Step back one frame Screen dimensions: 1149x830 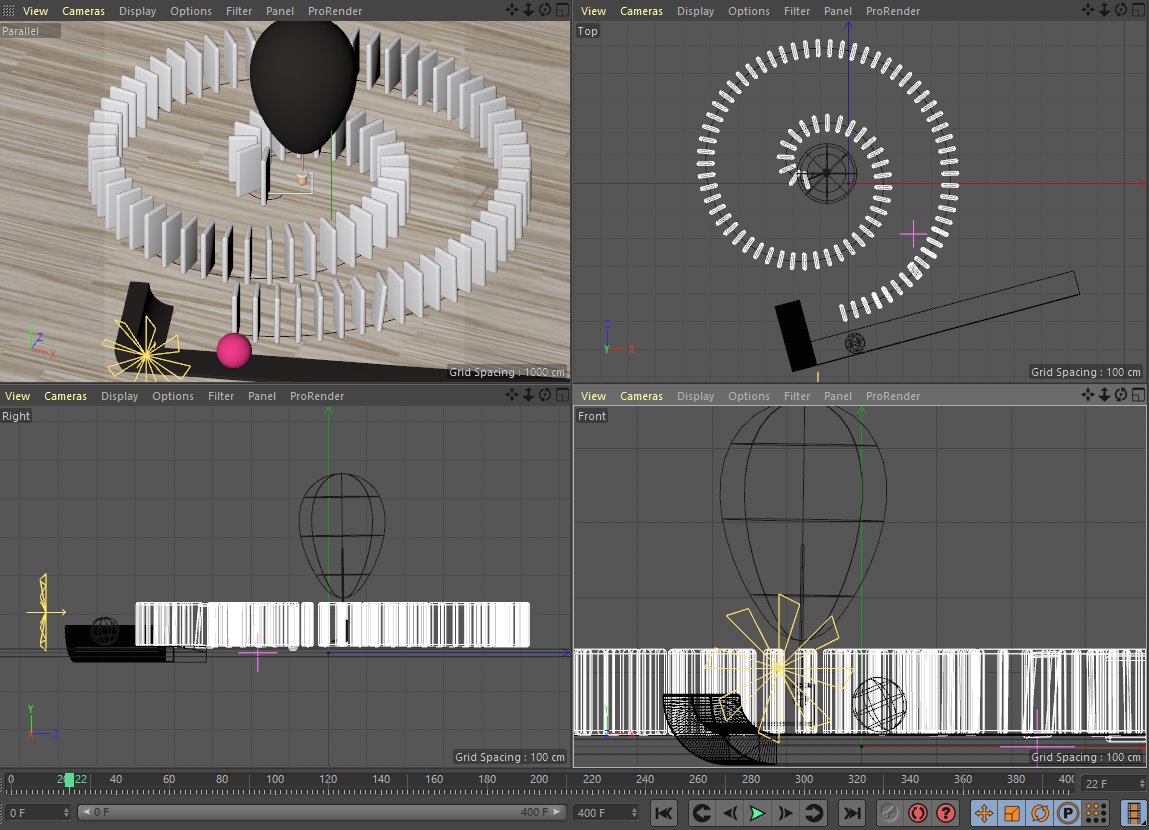point(730,813)
